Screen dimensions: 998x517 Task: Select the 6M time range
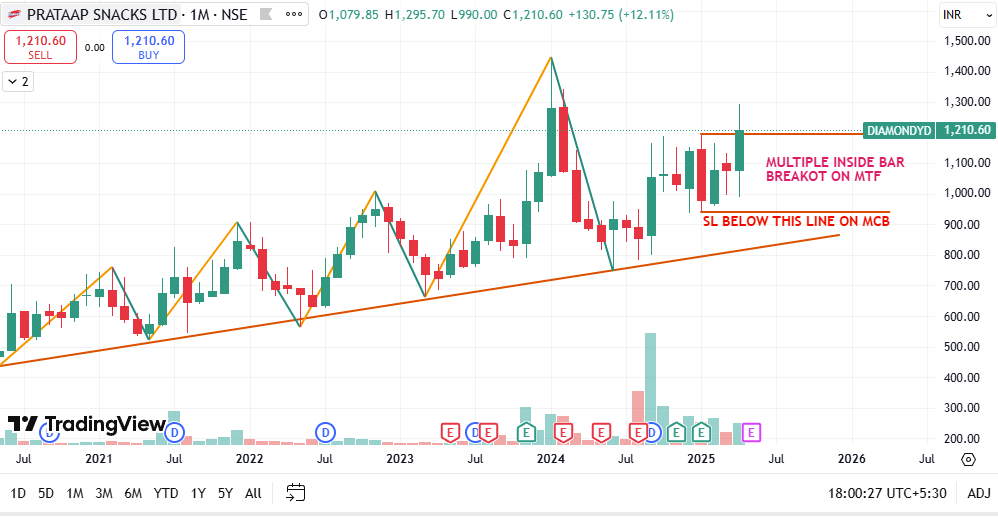tap(133, 493)
